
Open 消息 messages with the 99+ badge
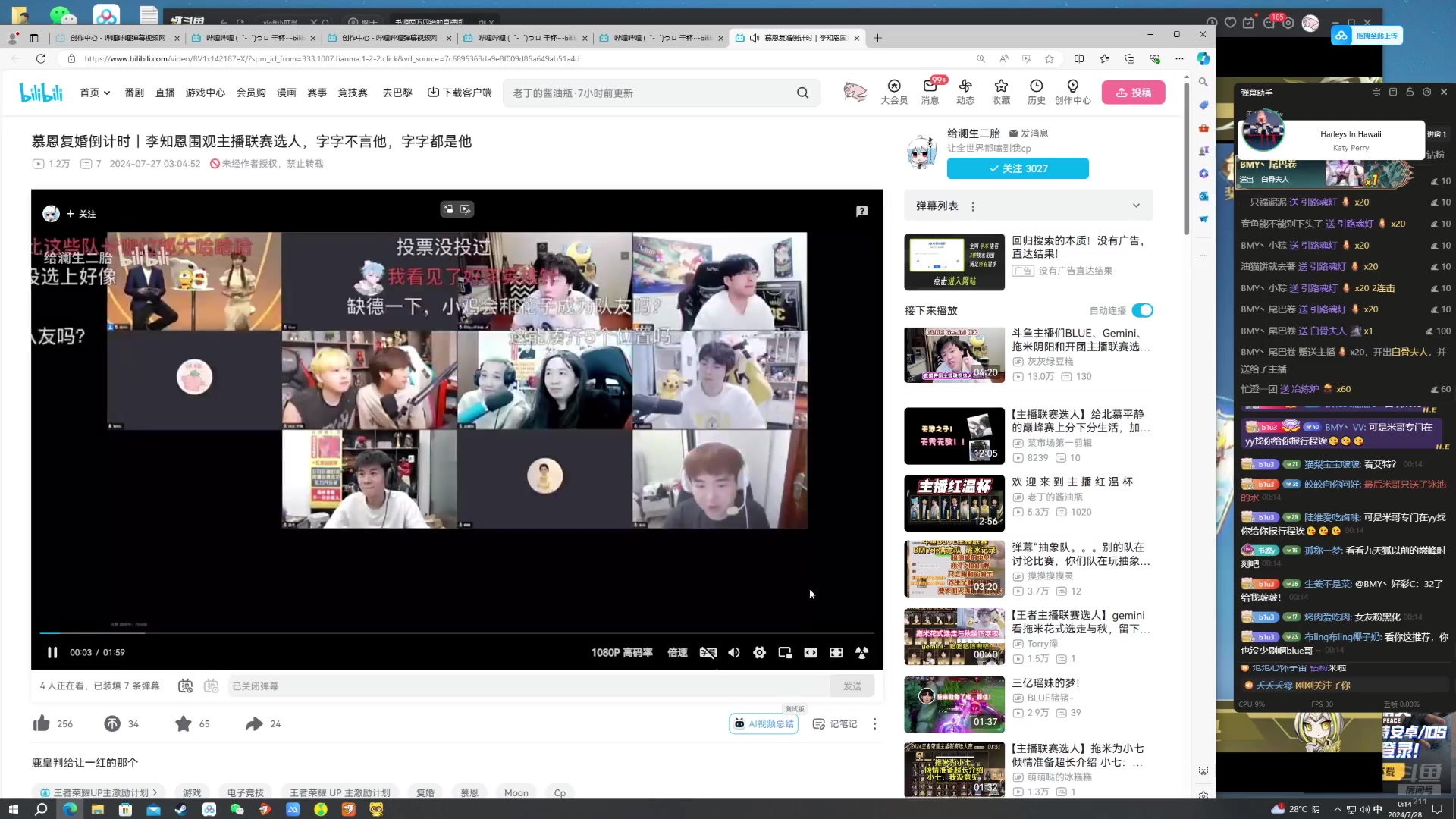point(930,93)
